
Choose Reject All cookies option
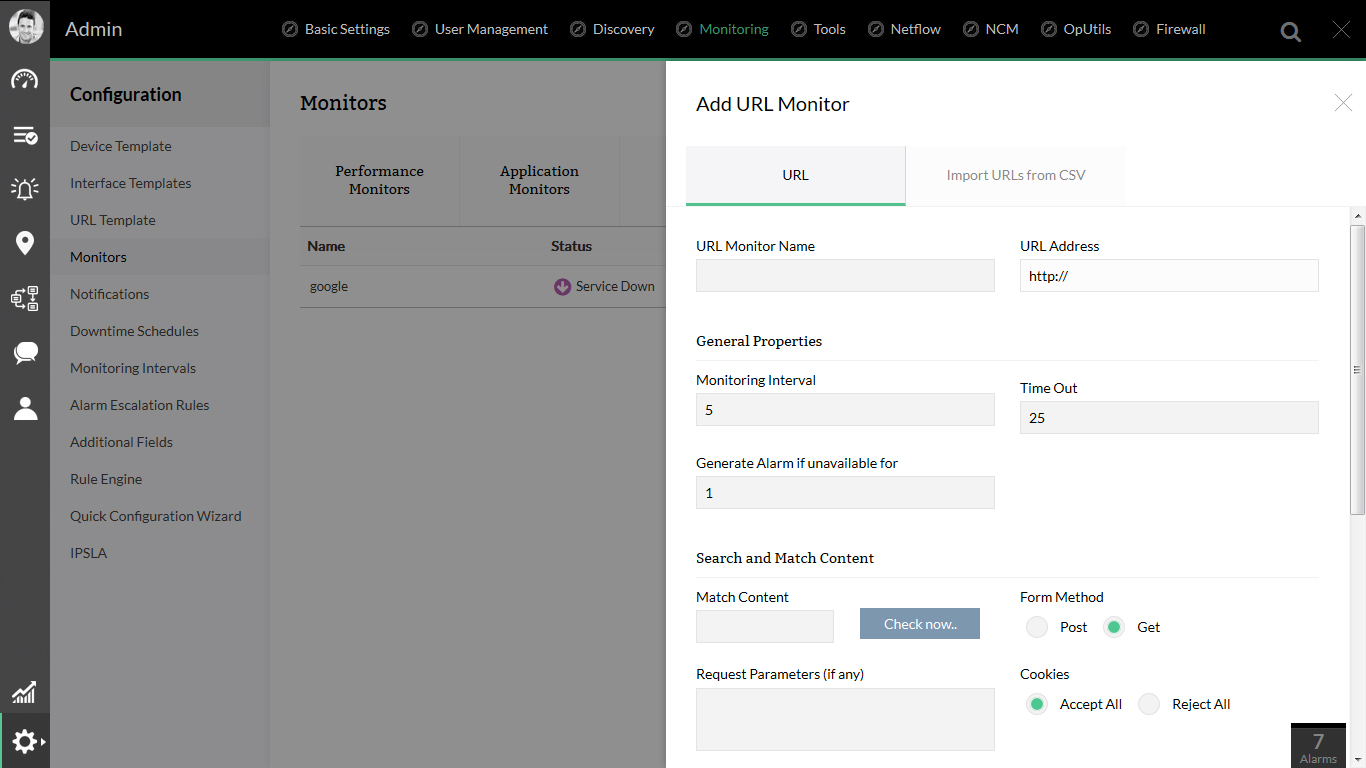(1149, 704)
